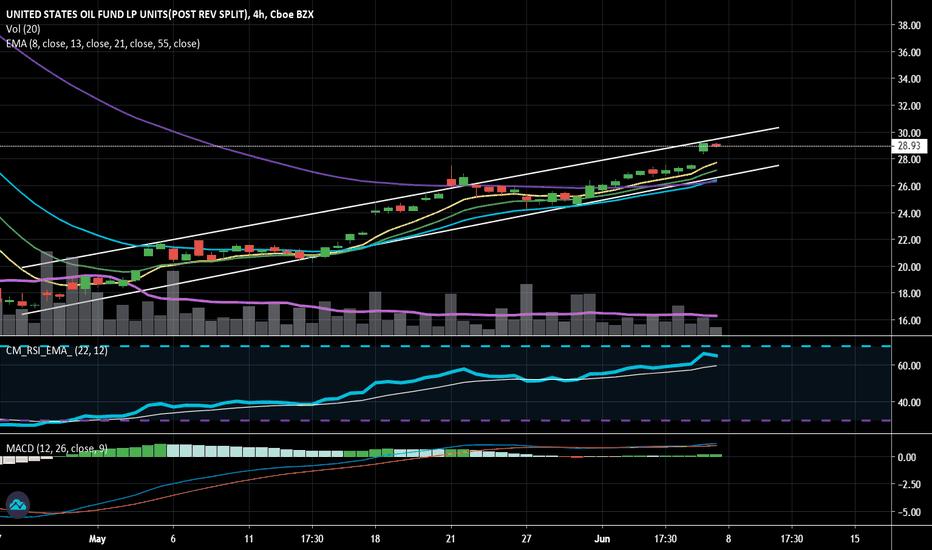Click the 38.00 price axis label
Screen dimensions: 932x550
[x=909, y=26]
